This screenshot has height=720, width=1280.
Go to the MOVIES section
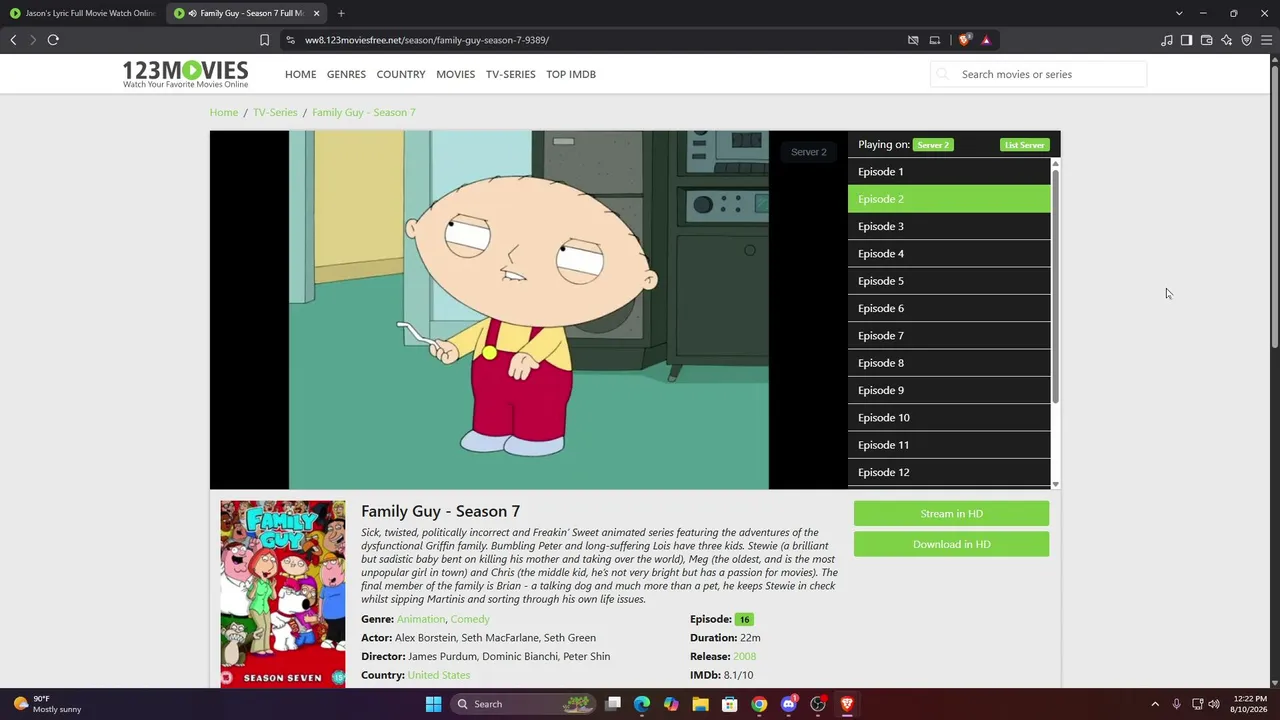tap(455, 74)
